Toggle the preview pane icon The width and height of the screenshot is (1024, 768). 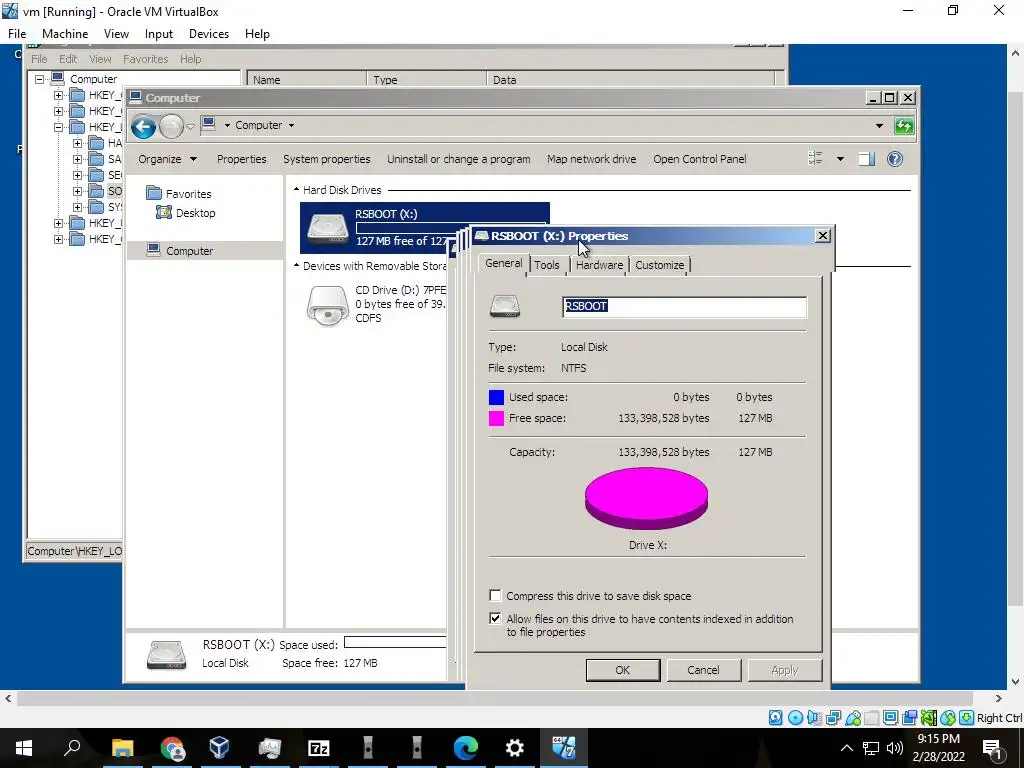tap(867, 159)
